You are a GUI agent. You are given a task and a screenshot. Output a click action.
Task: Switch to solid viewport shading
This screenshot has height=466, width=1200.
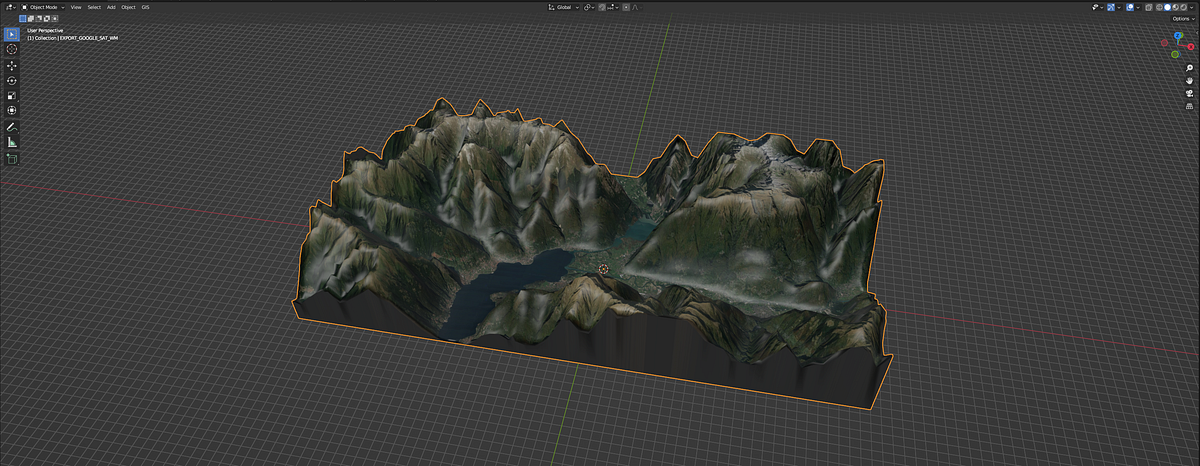point(1167,7)
